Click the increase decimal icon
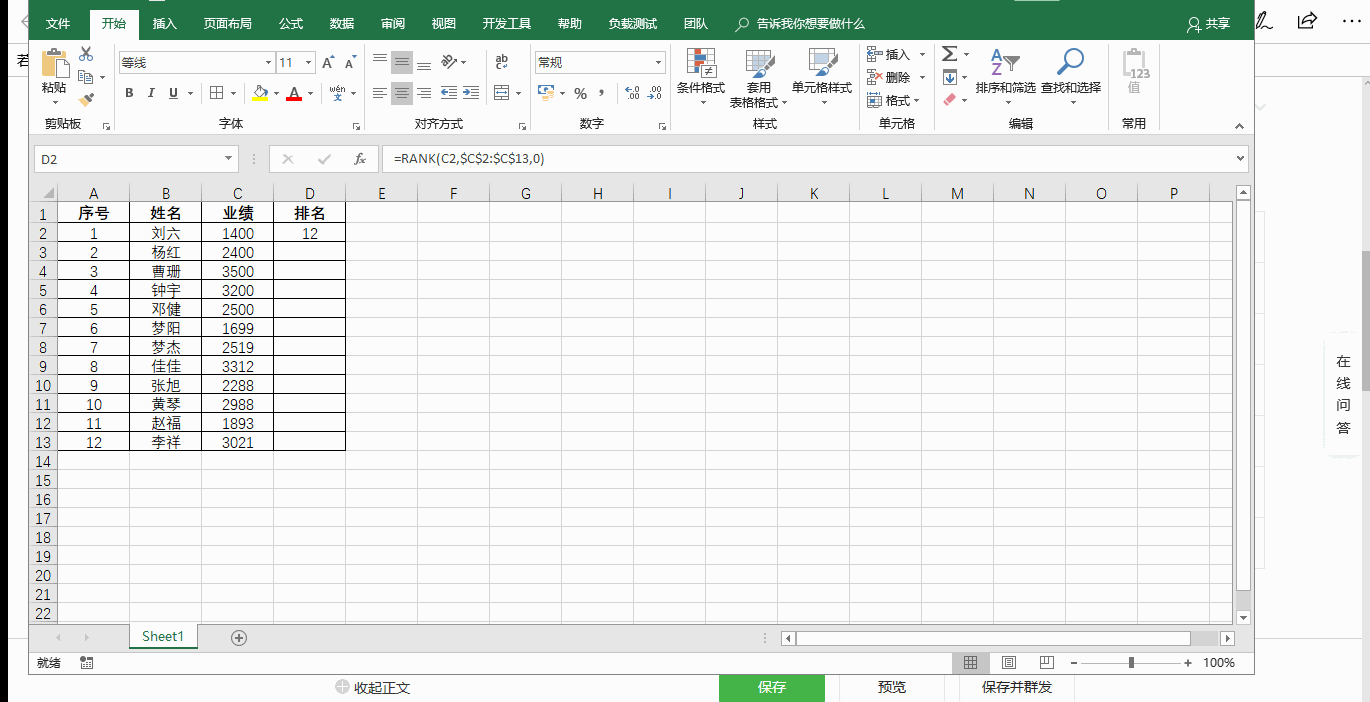The width and height of the screenshot is (1370, 702). tap(632, 93)
